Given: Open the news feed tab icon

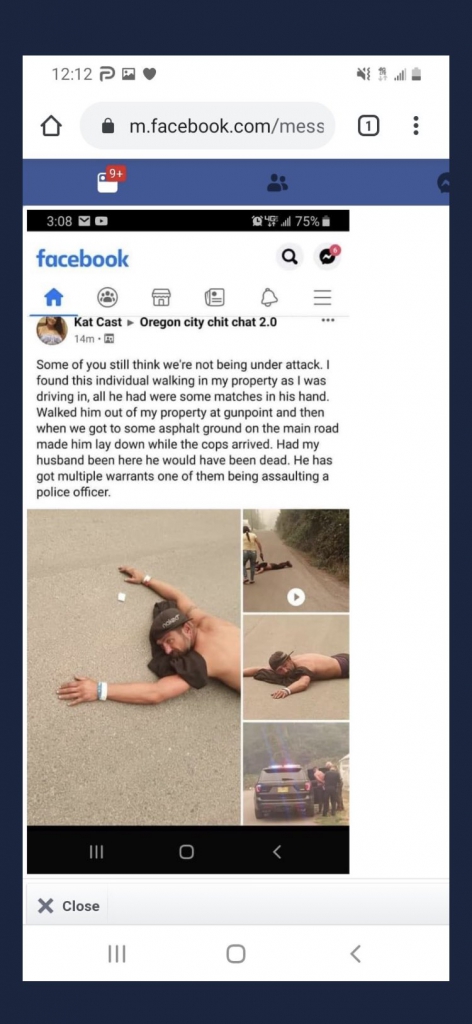Looking at the screenshot, I should pos(215,298).
